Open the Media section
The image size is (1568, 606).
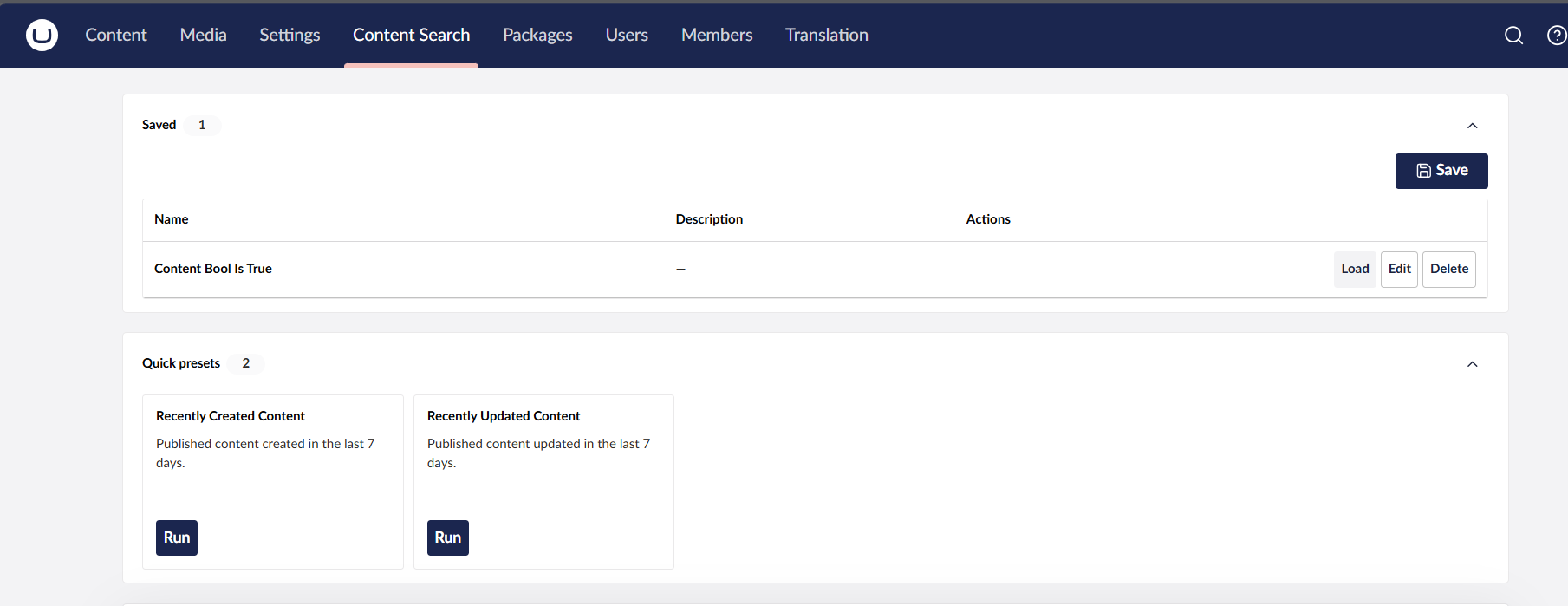pyautogui.click(x=203, y=35)
